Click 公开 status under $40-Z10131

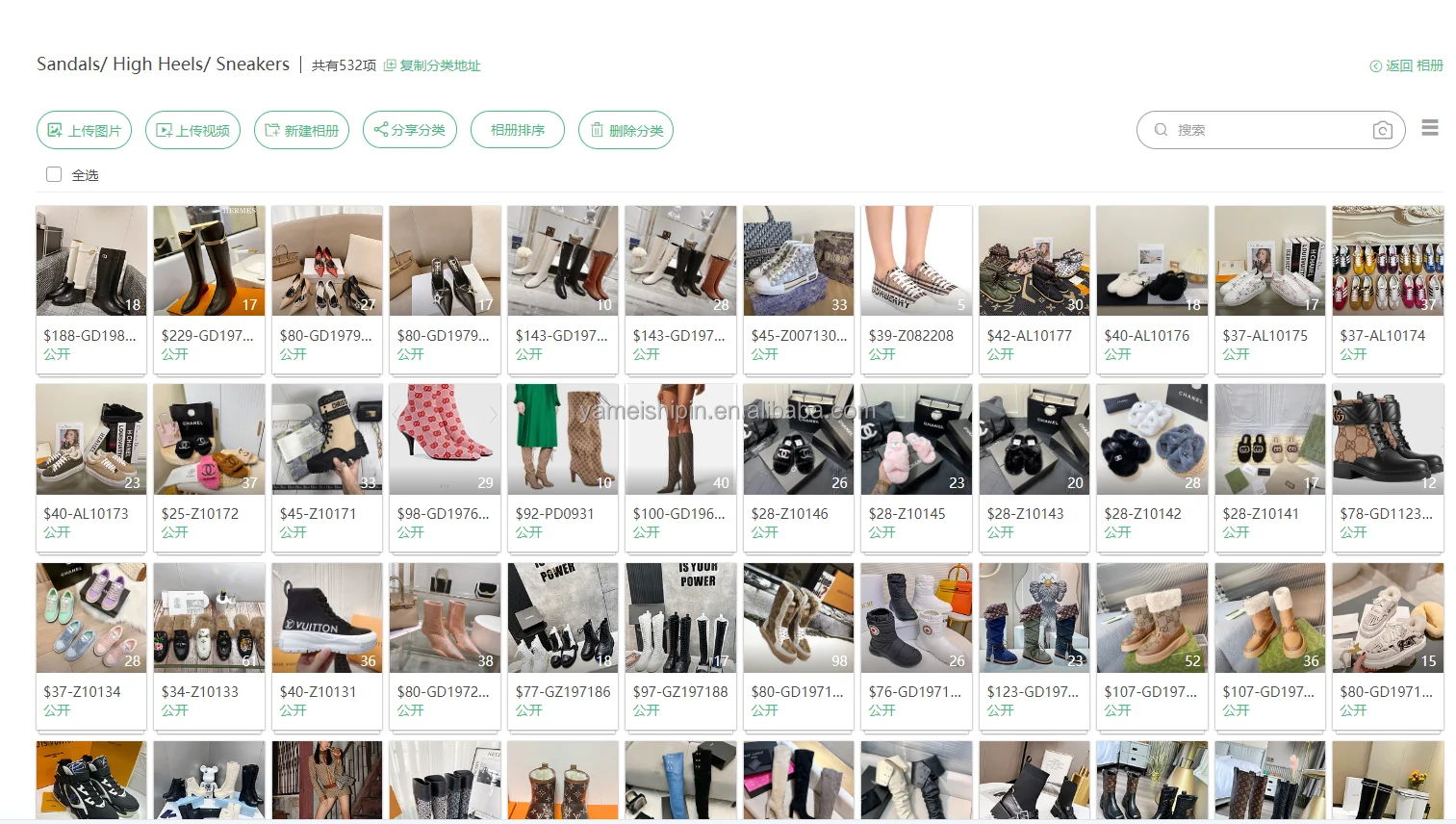(x=293, y=710)
